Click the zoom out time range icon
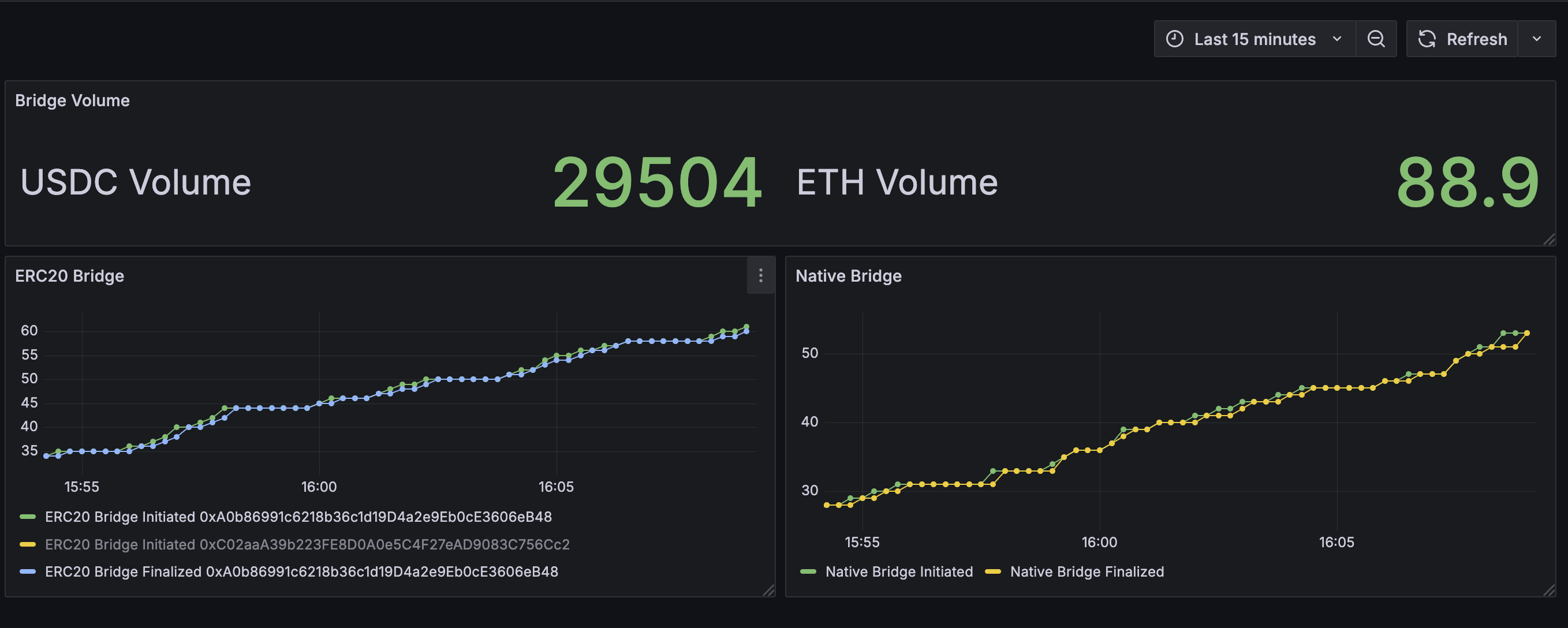This screenshot has height=628, width=1568. click(1376, 39)
